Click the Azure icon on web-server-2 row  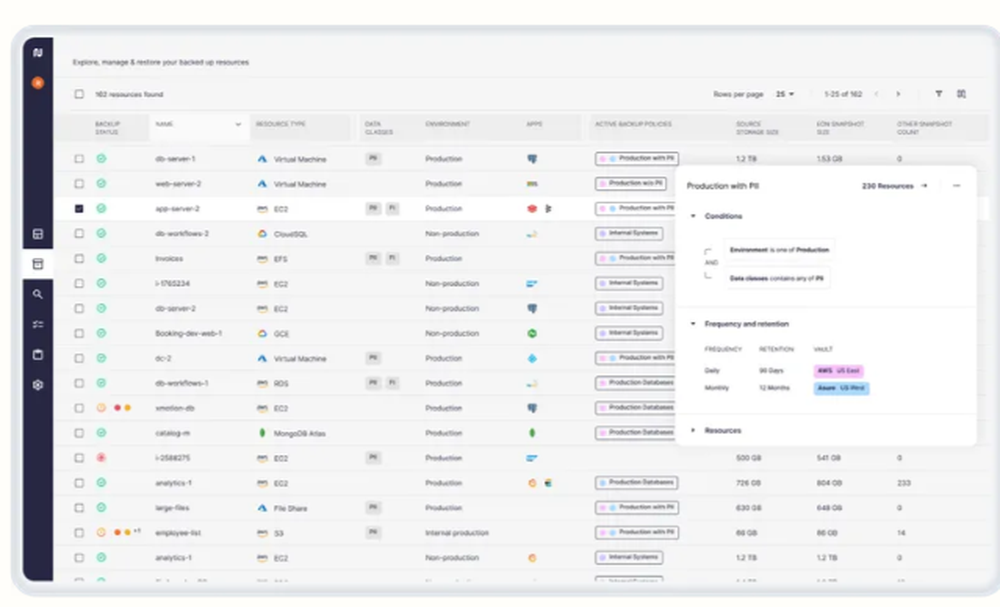[262, 184]
